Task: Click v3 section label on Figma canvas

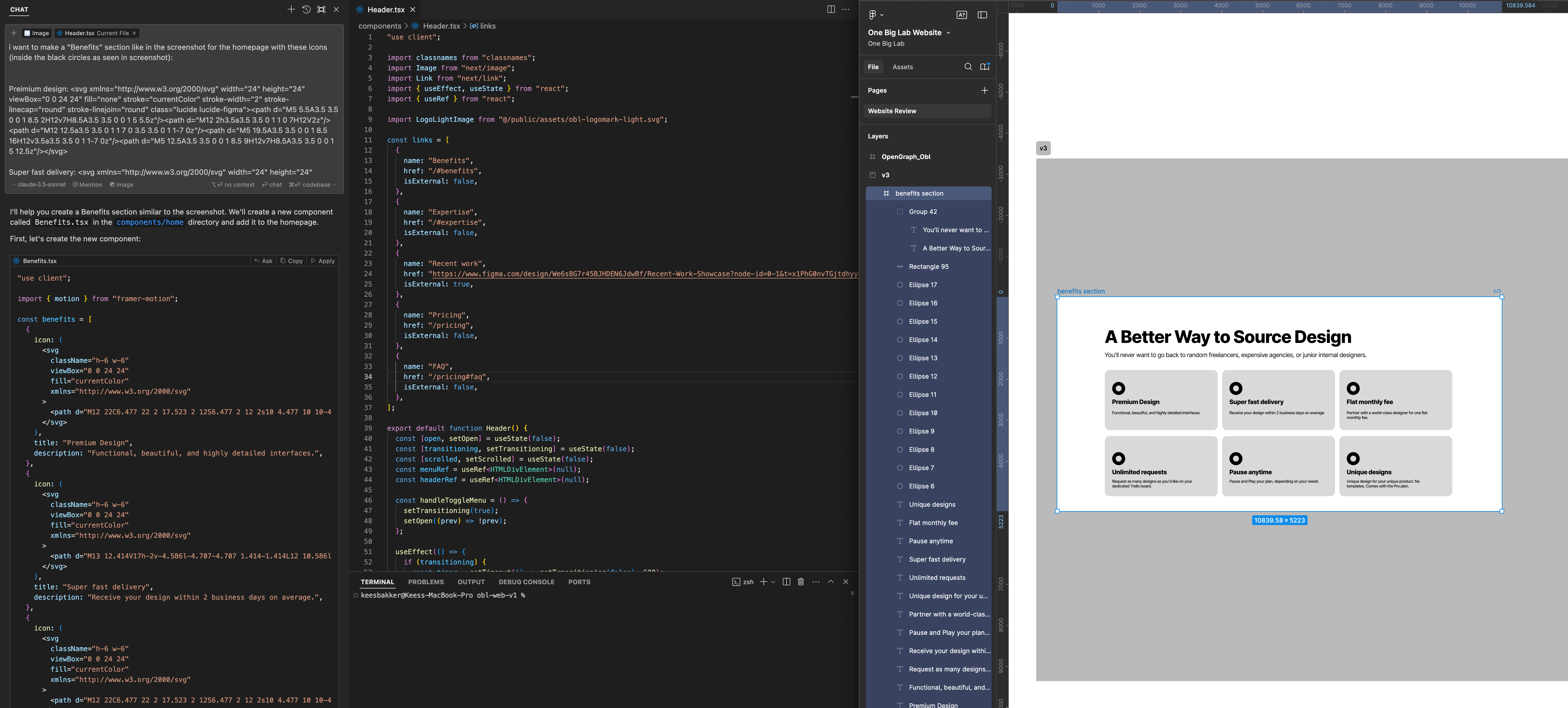Action: pyautogui.click(x=1043, y=148)
